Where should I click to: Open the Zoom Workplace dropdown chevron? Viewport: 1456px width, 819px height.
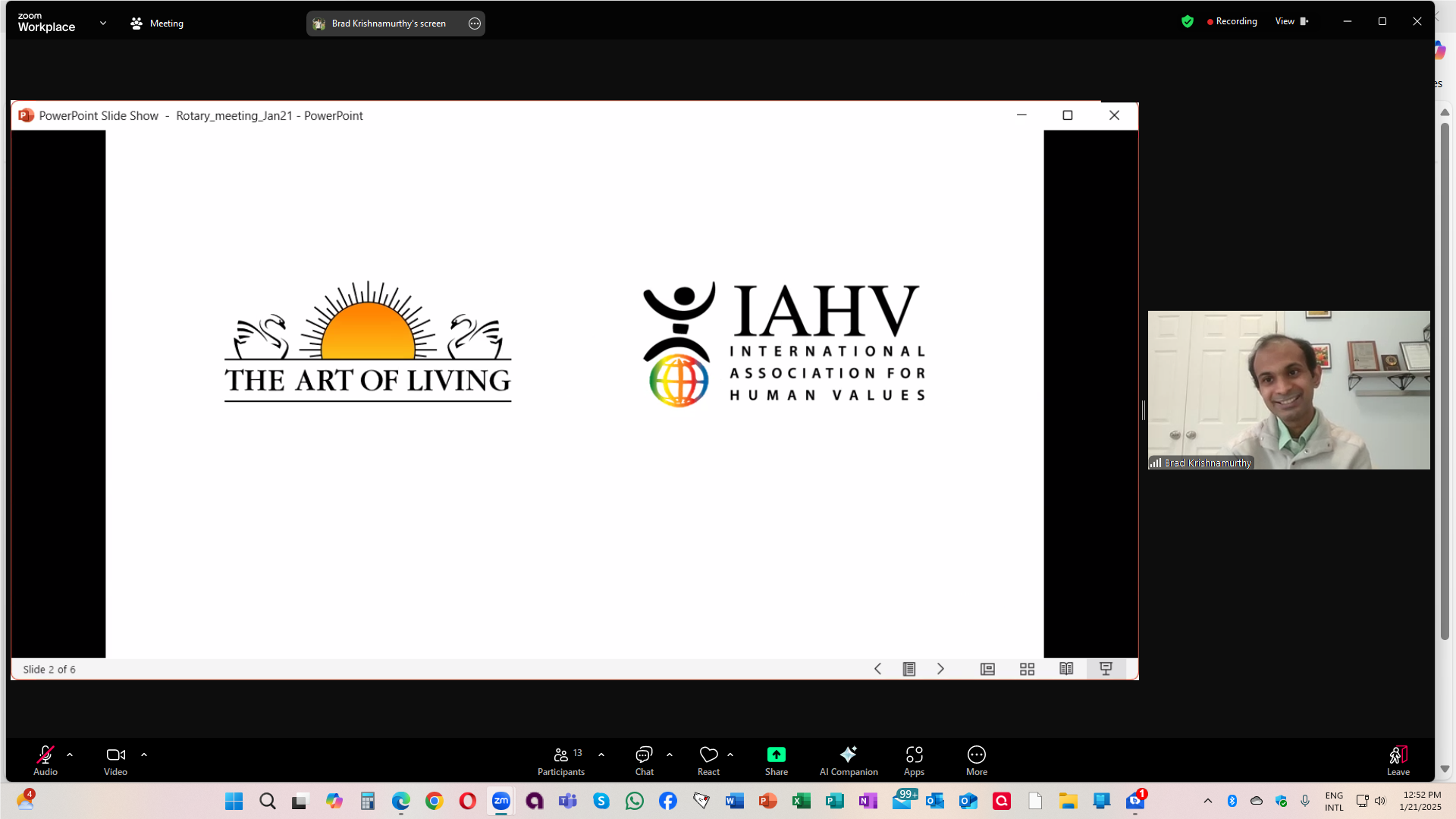[x=103, y=24]
